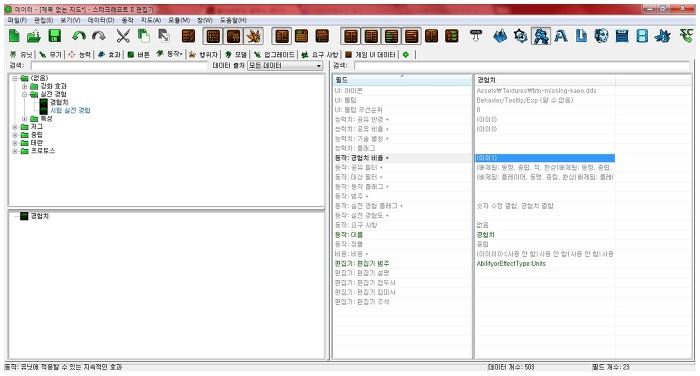Screen dimensions: 700x376
Task: Click the 필드 column header
Action: pyautogui.click(x=402, y=80)
